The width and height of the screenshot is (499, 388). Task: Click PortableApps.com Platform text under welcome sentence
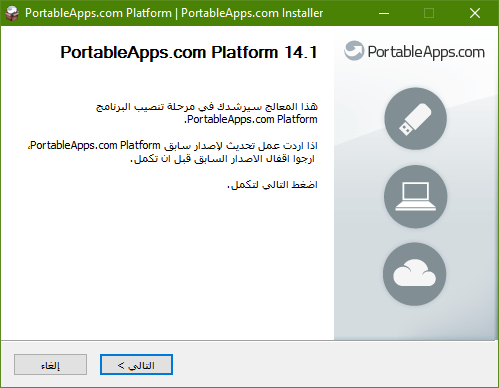(252, 119)
